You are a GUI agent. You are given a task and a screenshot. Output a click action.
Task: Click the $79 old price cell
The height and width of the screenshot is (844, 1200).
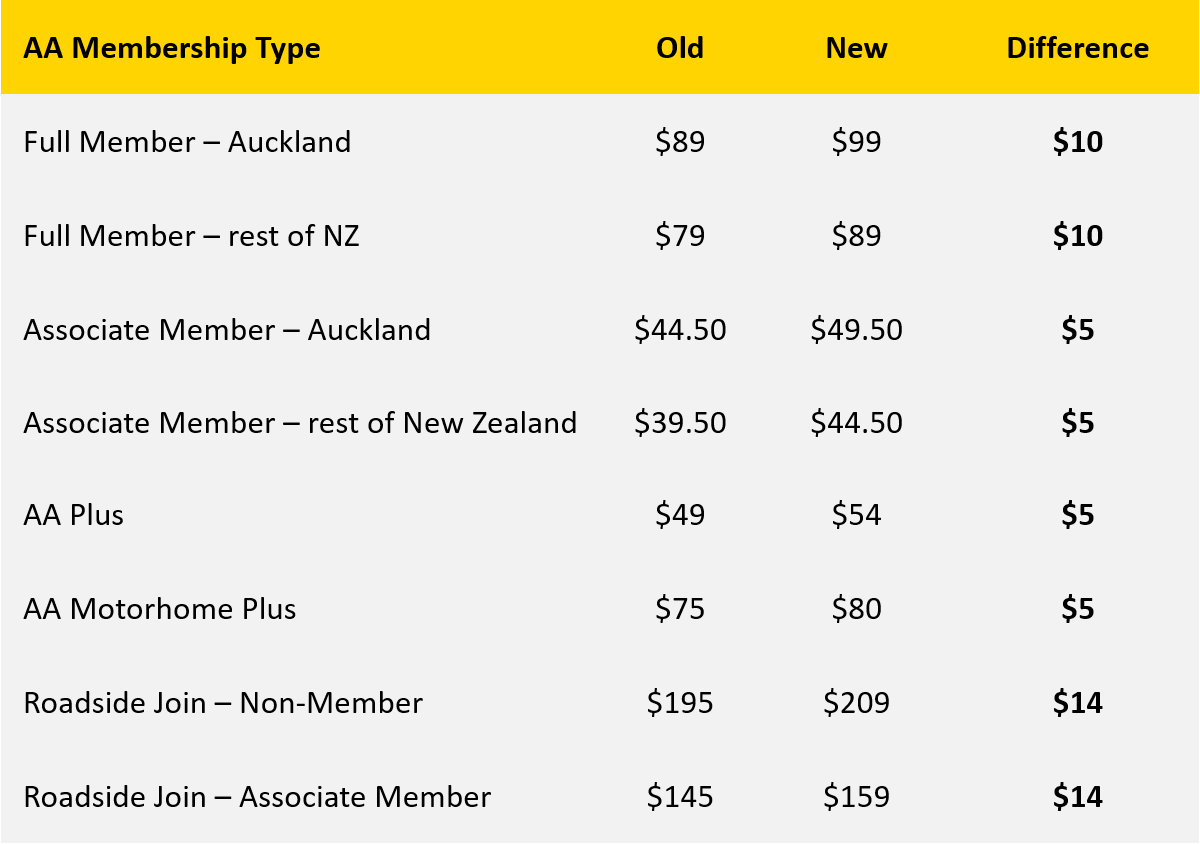tap(680, 236)
